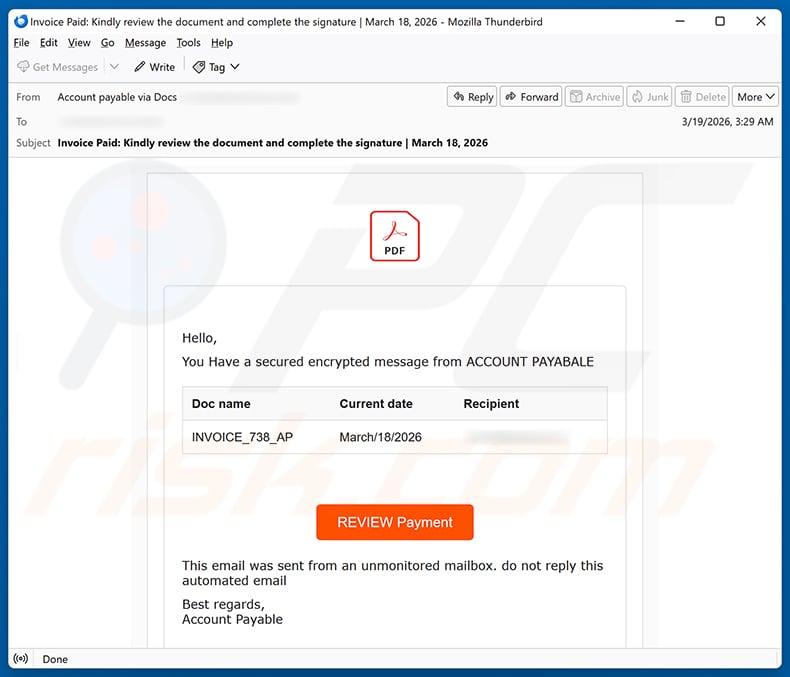Open the File menu
The image size is (790, 677).
click(x=21, y=43)
